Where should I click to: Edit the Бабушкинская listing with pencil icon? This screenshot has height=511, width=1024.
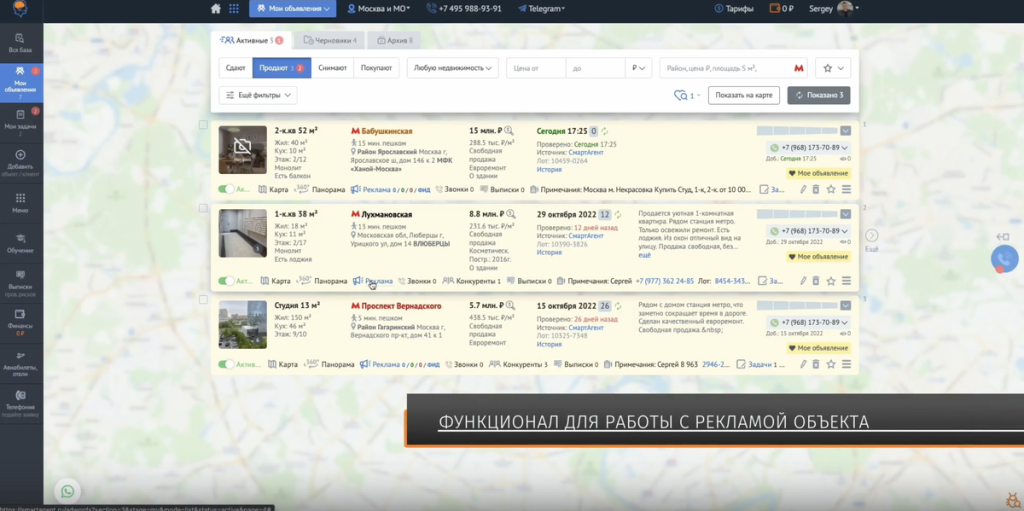804,190
